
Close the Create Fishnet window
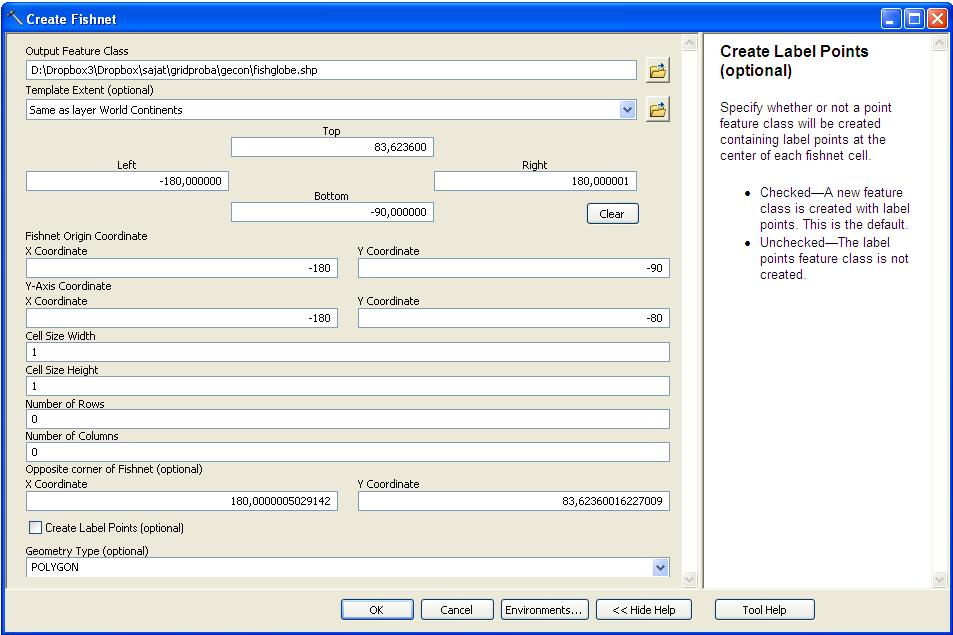[937, 19]
